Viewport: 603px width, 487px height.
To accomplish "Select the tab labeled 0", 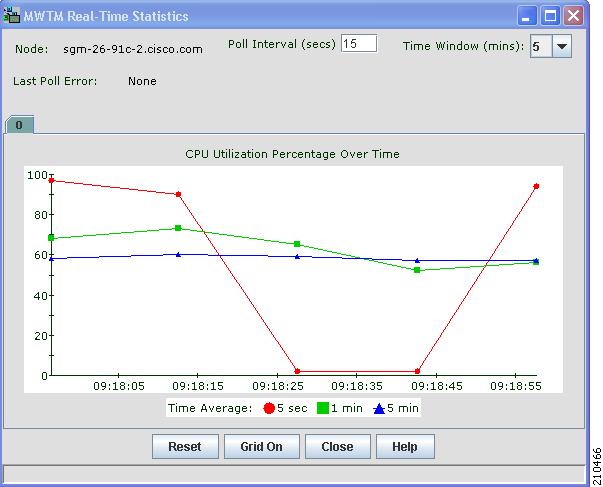I will pyautogui.click(x=19, y=125).
